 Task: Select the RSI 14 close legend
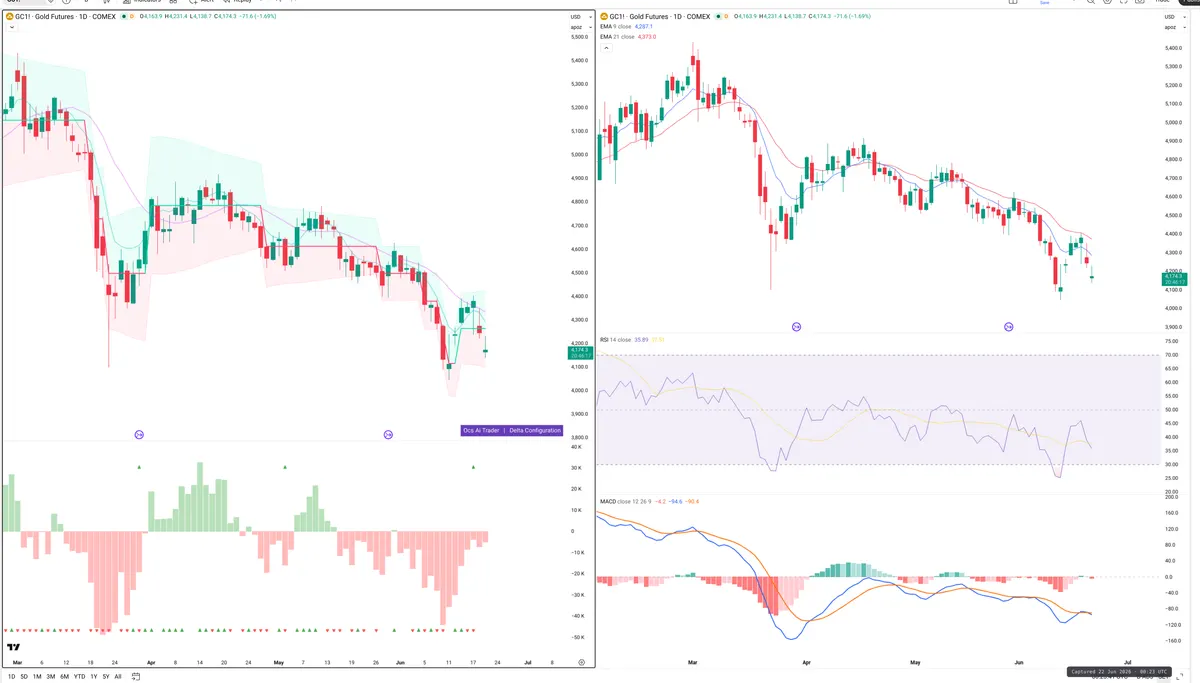pyautogui.click(x=615, y=340)
